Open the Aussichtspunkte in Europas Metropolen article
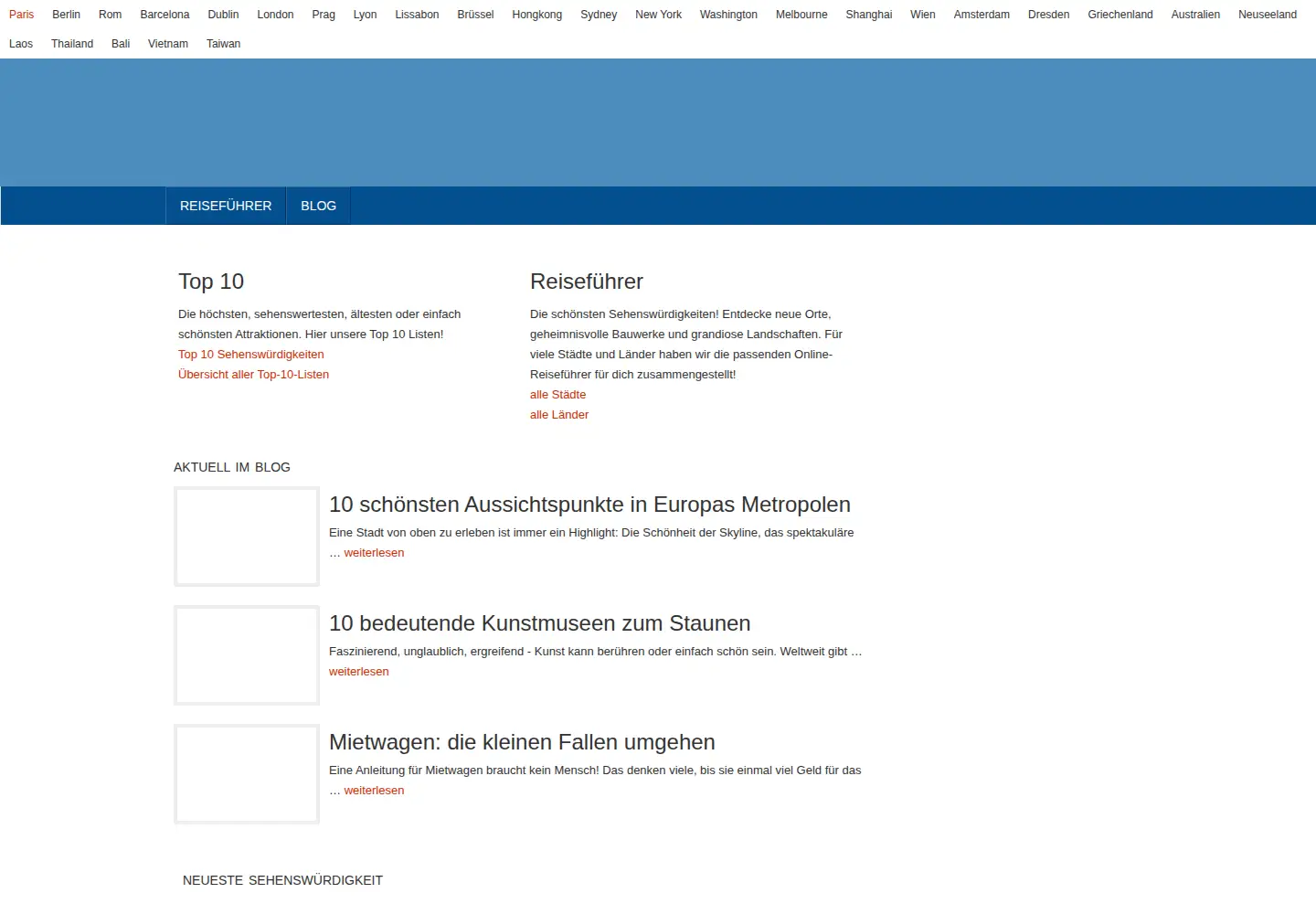This screenshot has height=914, width=1316. point(589,505)
